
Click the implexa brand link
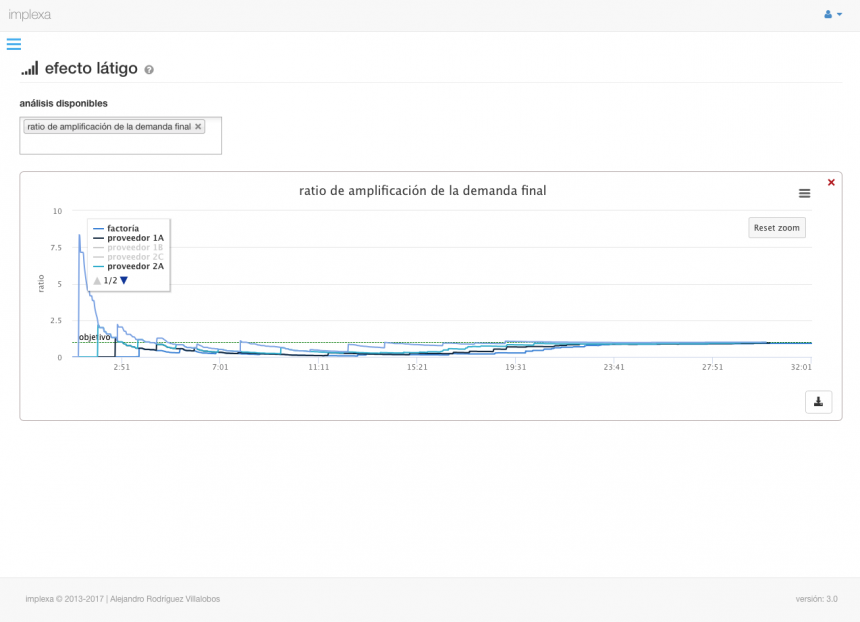pyautogui.click(x=30, y=15)
